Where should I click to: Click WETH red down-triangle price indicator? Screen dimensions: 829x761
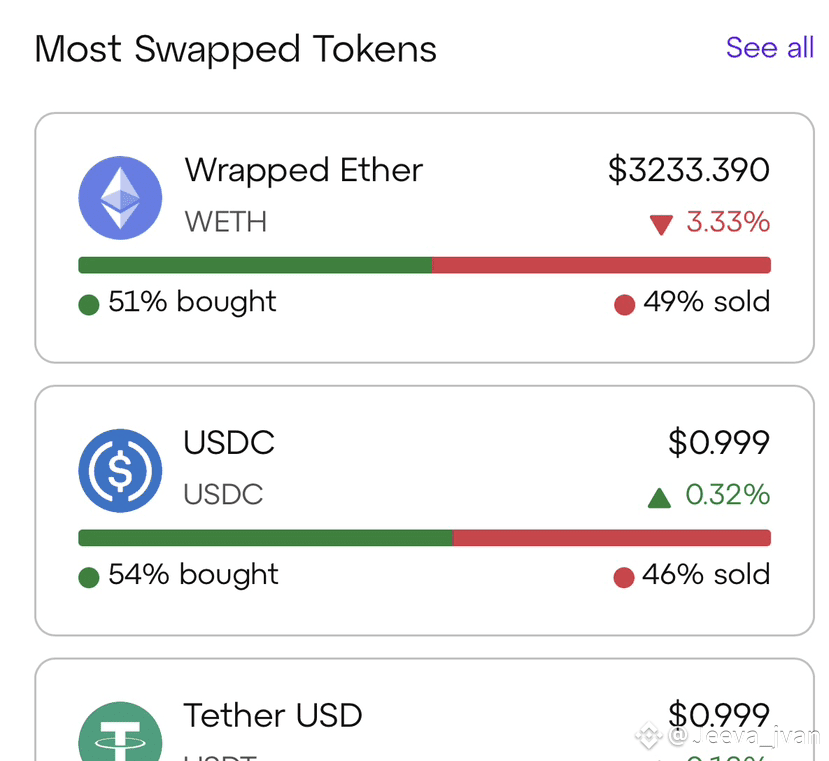pyautogui.click(x=661, y=225)
